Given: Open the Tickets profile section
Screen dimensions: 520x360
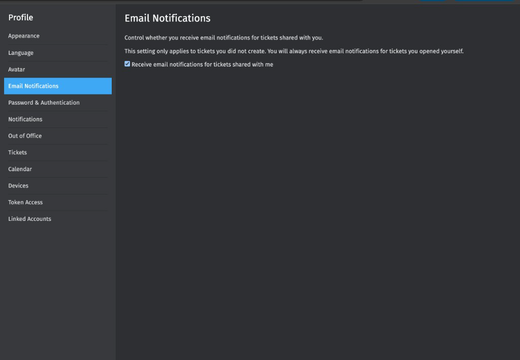Looking at the screenshot, I should point(58,152).
